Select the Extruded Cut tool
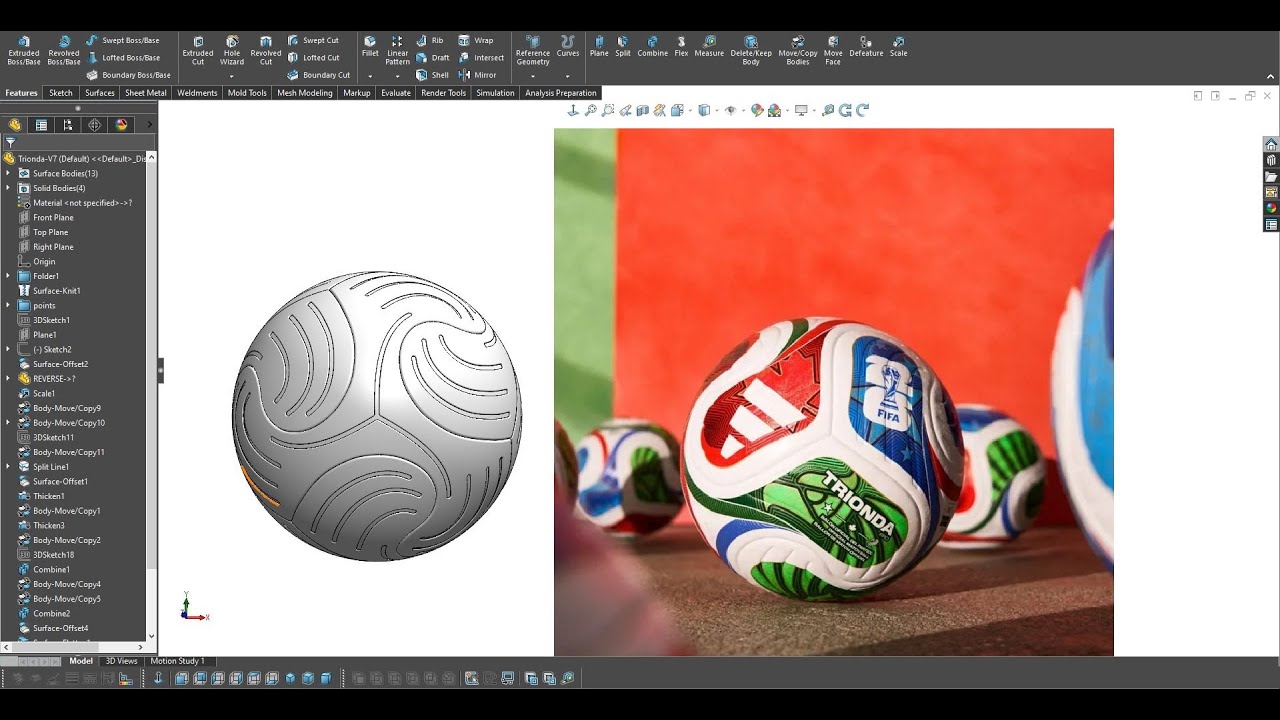This screenshot has width=1280, height=720. point(198,50)
